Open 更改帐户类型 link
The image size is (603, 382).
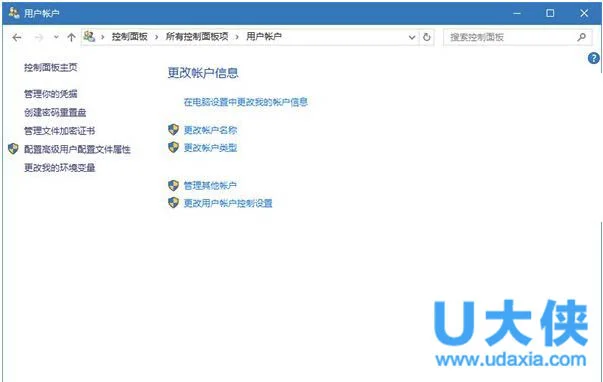tap(210, 148)
